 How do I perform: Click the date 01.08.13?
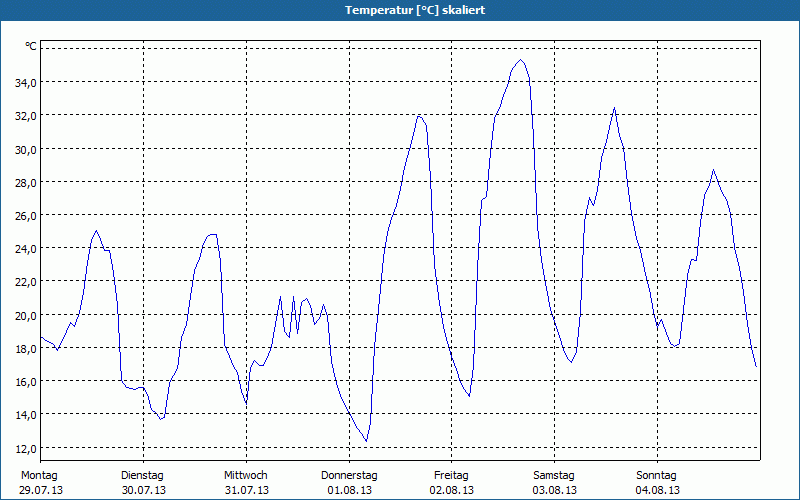tap(349, 490)
